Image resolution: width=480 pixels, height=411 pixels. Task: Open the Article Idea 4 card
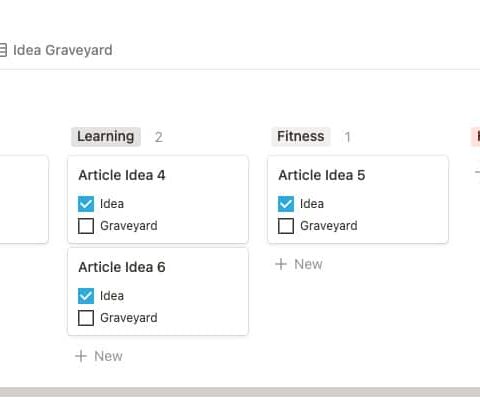click(158, 199)
